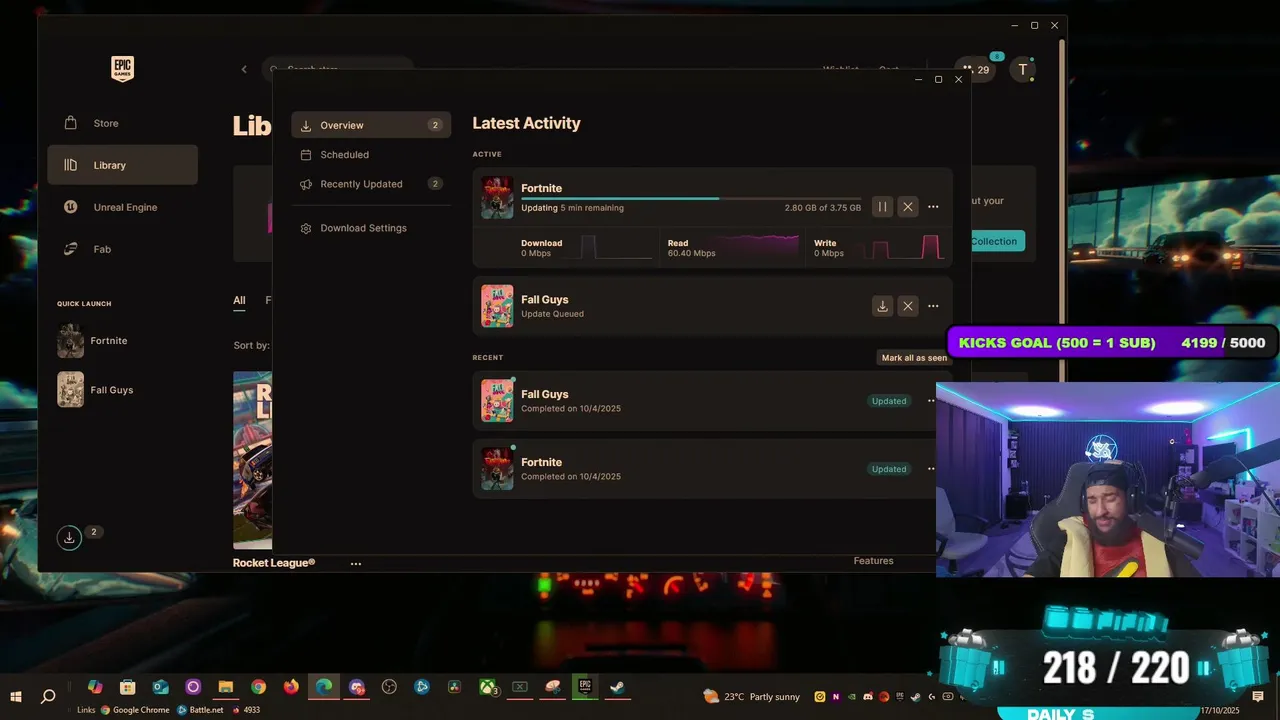1280x720 pixels.
Task: Open Wishlist in the launcher header
Action: (840, 69)
